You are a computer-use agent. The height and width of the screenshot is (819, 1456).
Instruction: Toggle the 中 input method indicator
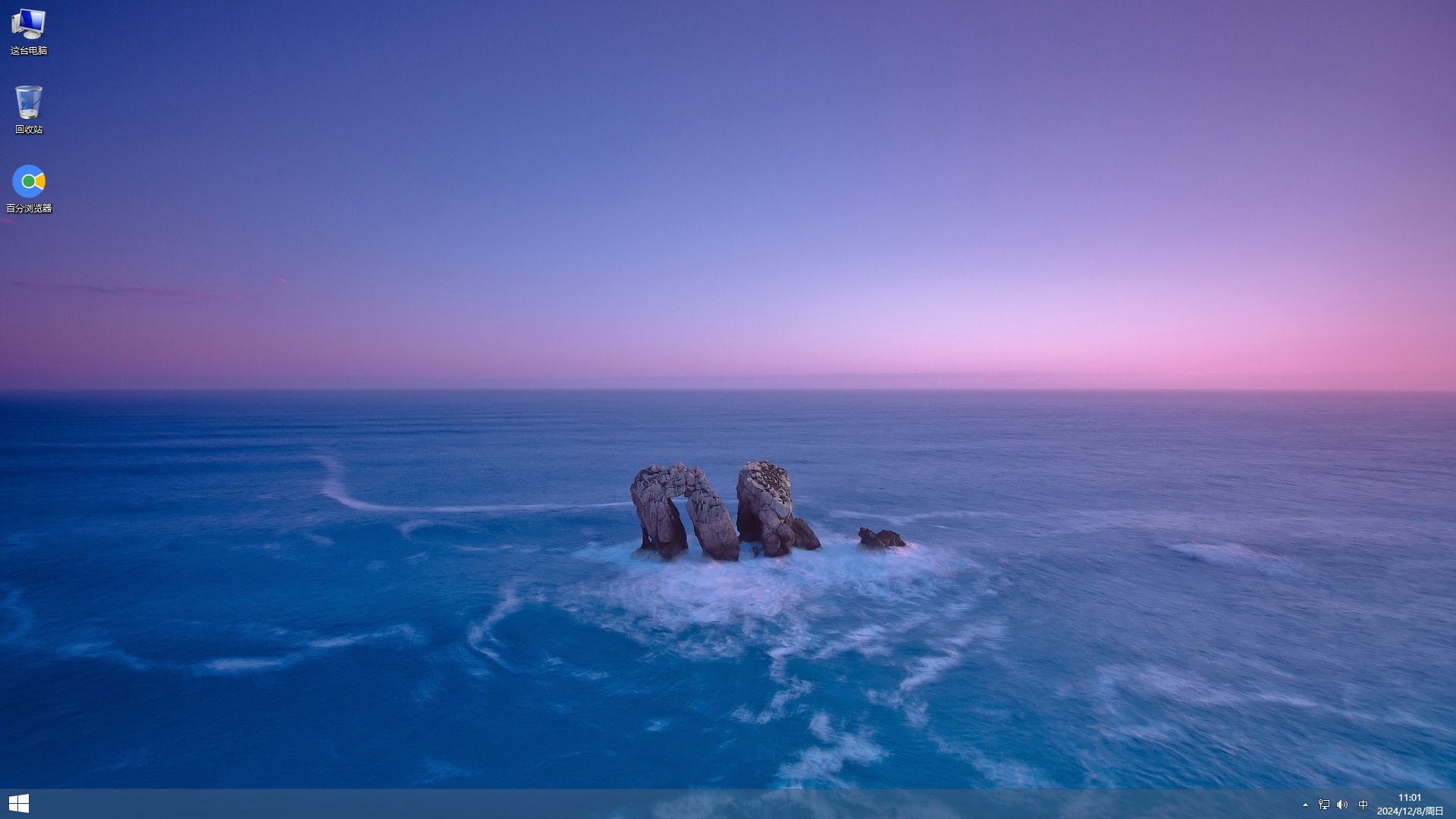click(1363, 805)
